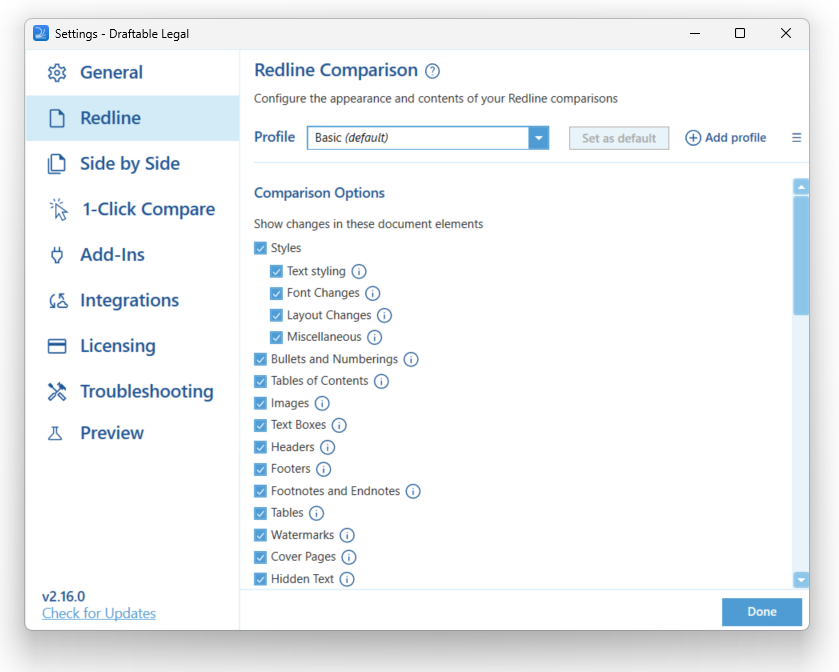Click the scrollbar up arrow

[x=801, y=187]
